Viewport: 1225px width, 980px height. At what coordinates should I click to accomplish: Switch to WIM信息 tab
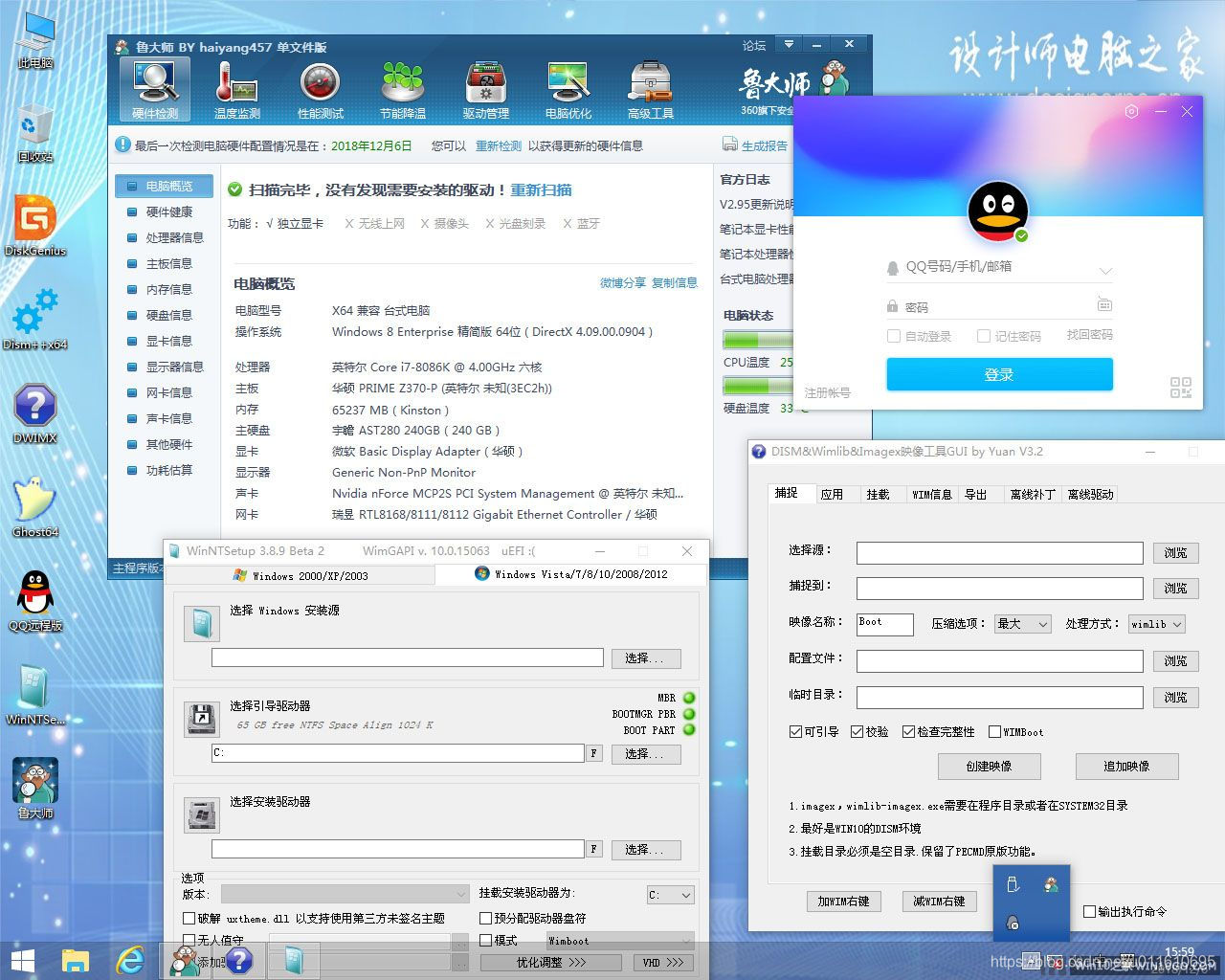click(931, 494)
